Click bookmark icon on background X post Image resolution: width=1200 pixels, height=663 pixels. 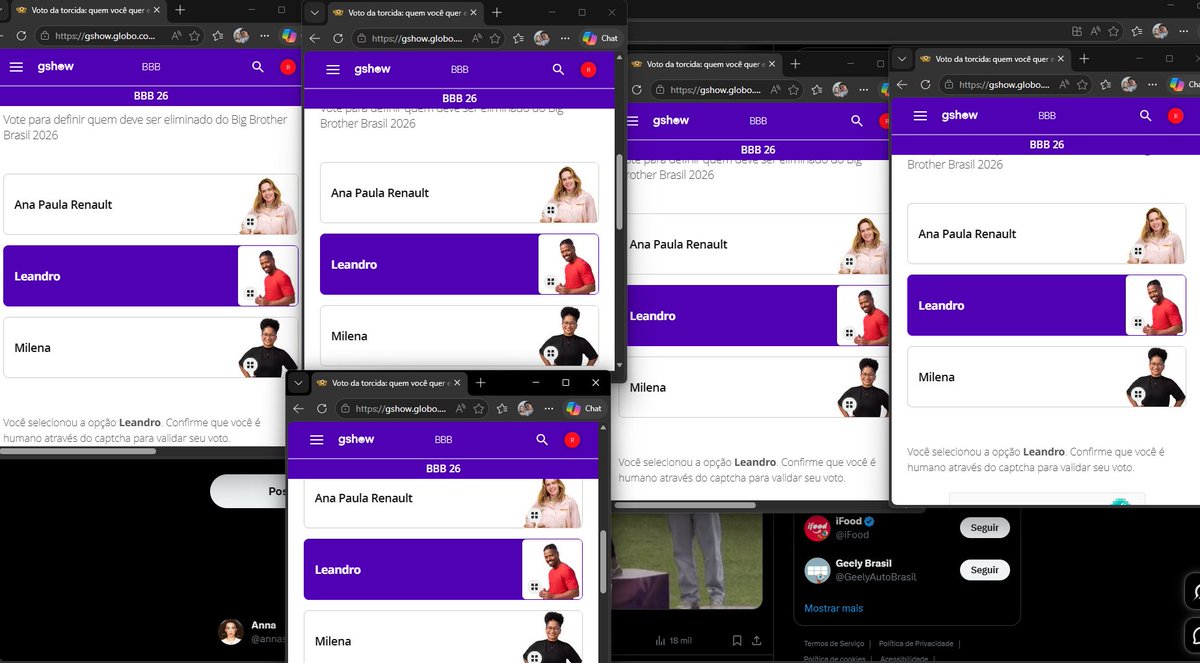pyautogui.click(x=737, y=640)
